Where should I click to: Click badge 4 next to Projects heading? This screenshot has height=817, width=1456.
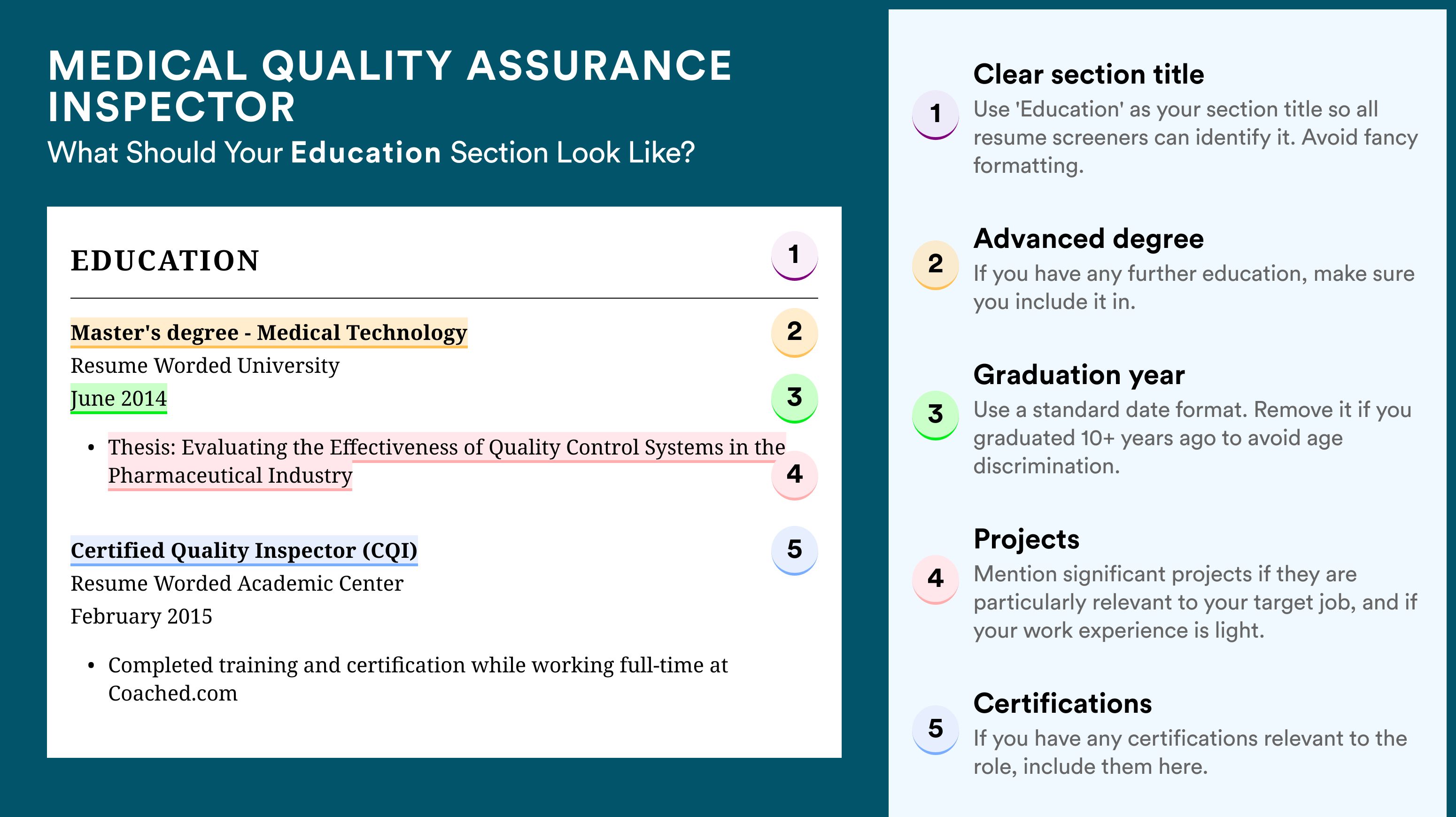(x=935, y=579)
